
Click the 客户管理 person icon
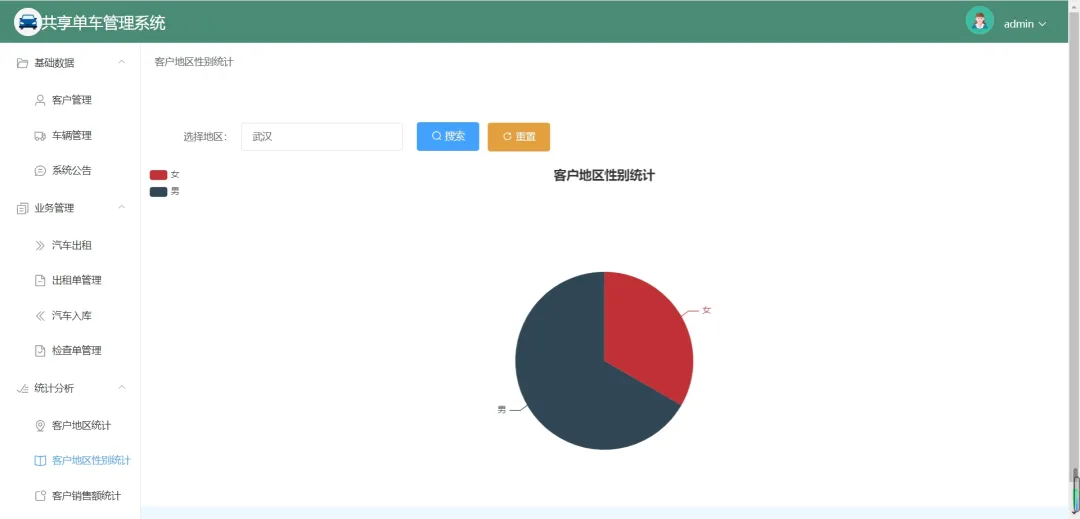[x=40, y=100]
